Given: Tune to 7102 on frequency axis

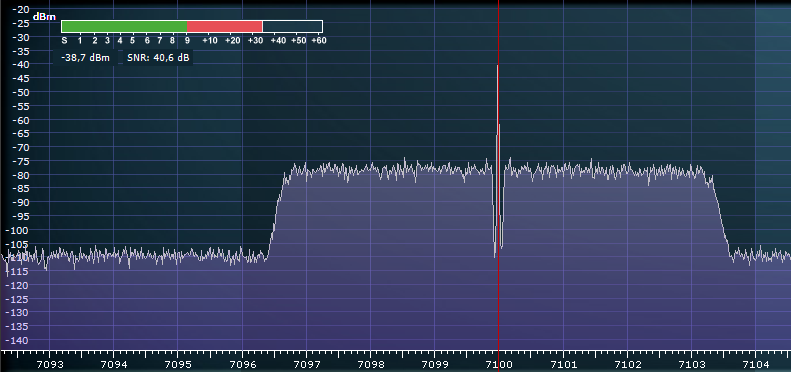Looking at the screenshot, I should (627, 364).
